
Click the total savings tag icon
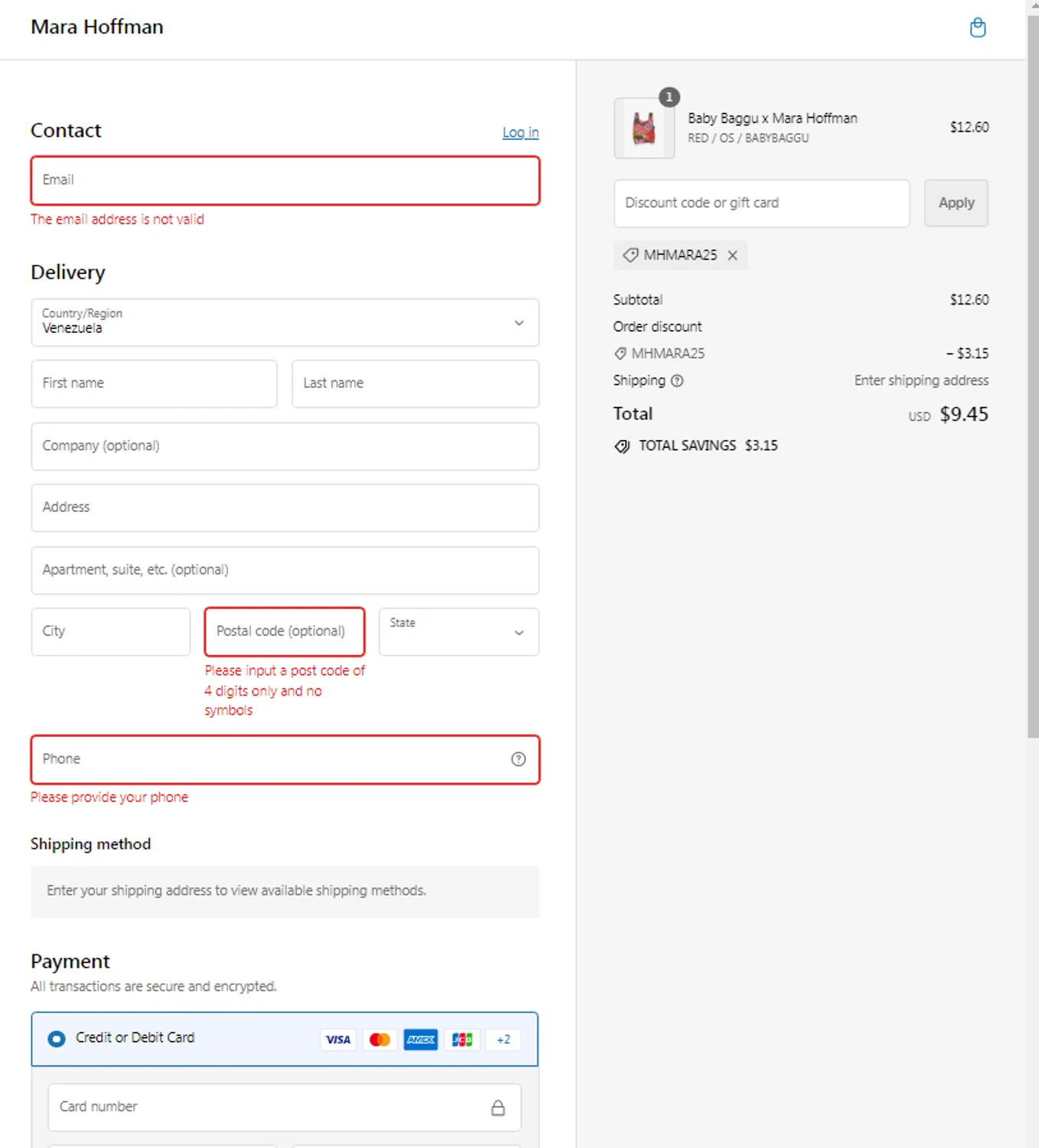[622, 446]
